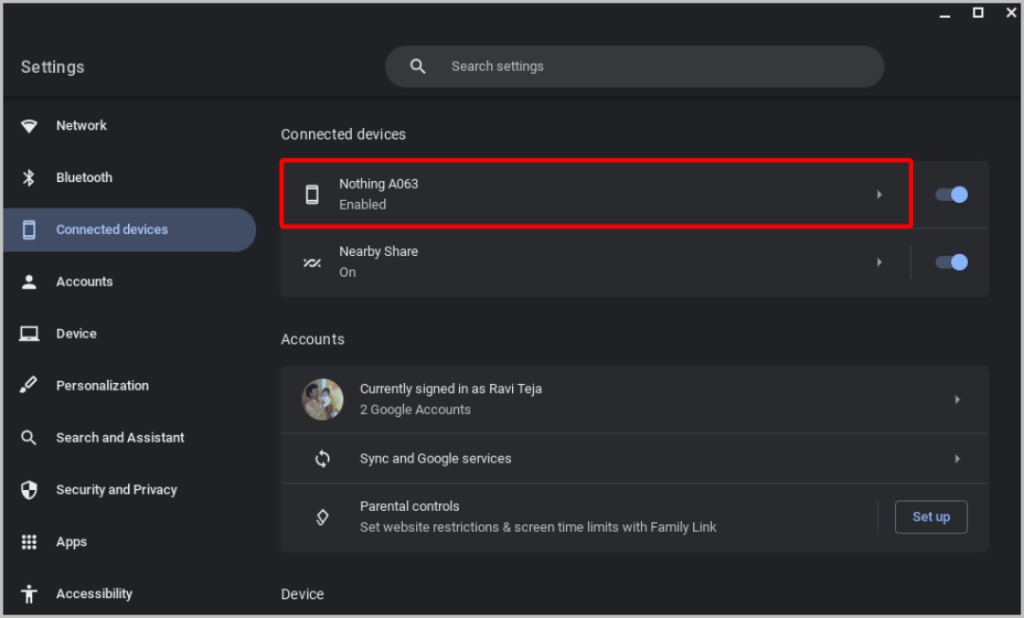Click the Security and Privacy shield icon
Viewport: 1024px width, 618px height.
coord(29,490)
